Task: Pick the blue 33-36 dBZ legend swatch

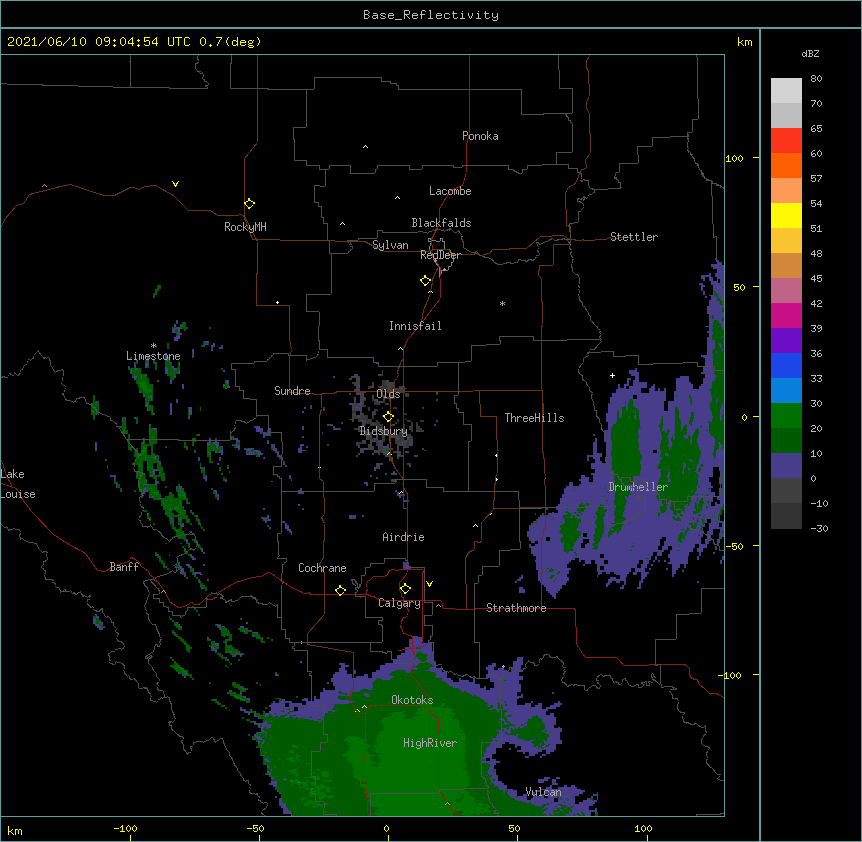Action: point(786,365)
